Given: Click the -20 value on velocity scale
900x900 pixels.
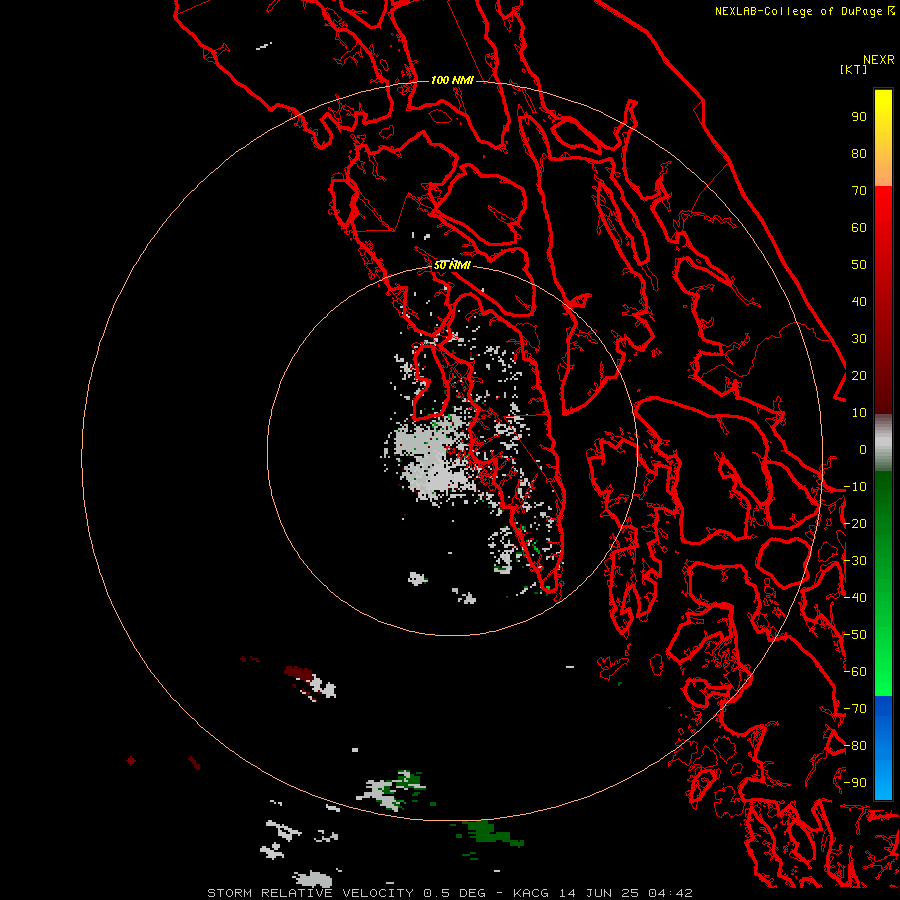Looking at the screenshot, I should point(855,524).
